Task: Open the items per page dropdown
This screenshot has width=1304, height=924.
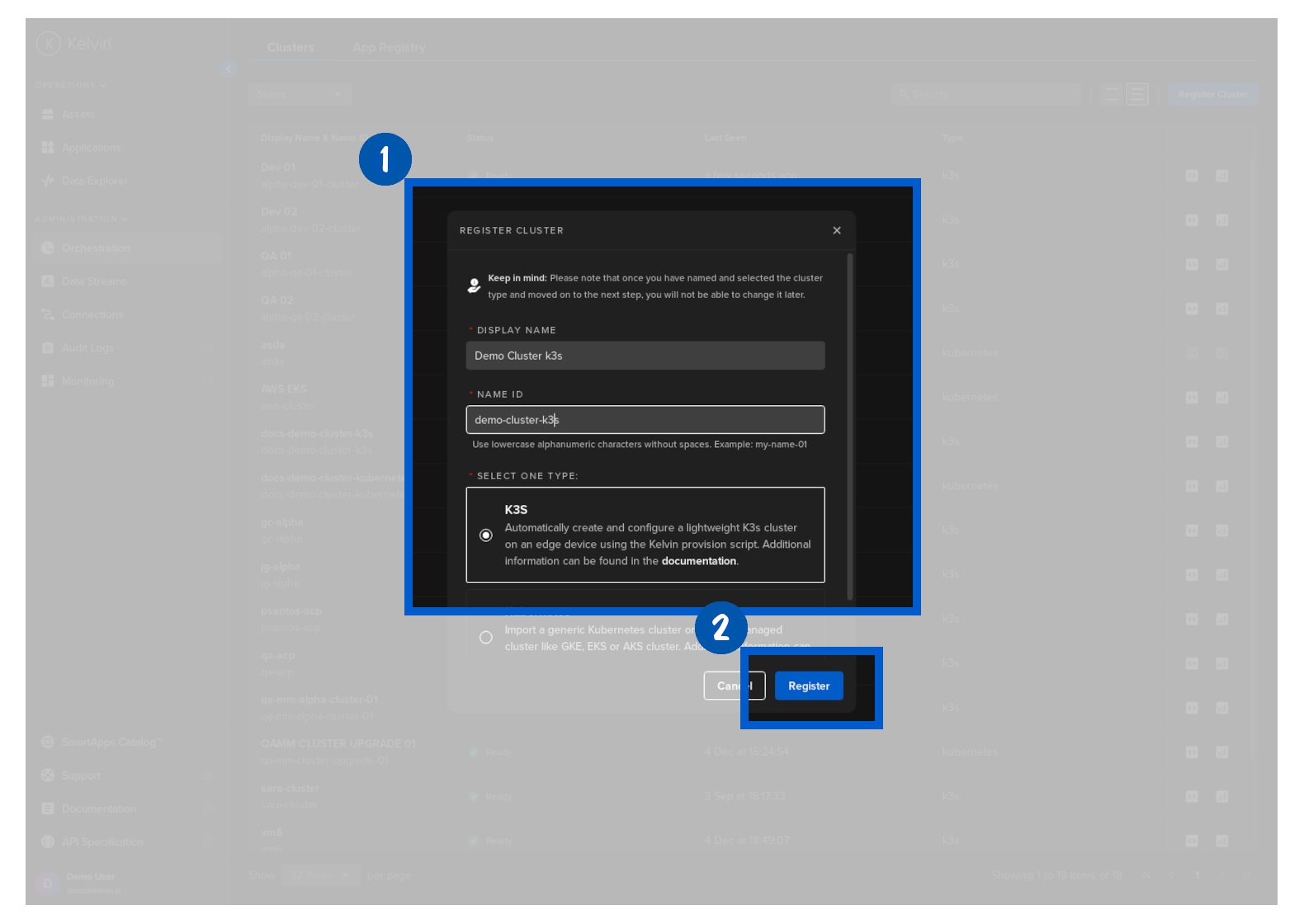Action: 320,875
